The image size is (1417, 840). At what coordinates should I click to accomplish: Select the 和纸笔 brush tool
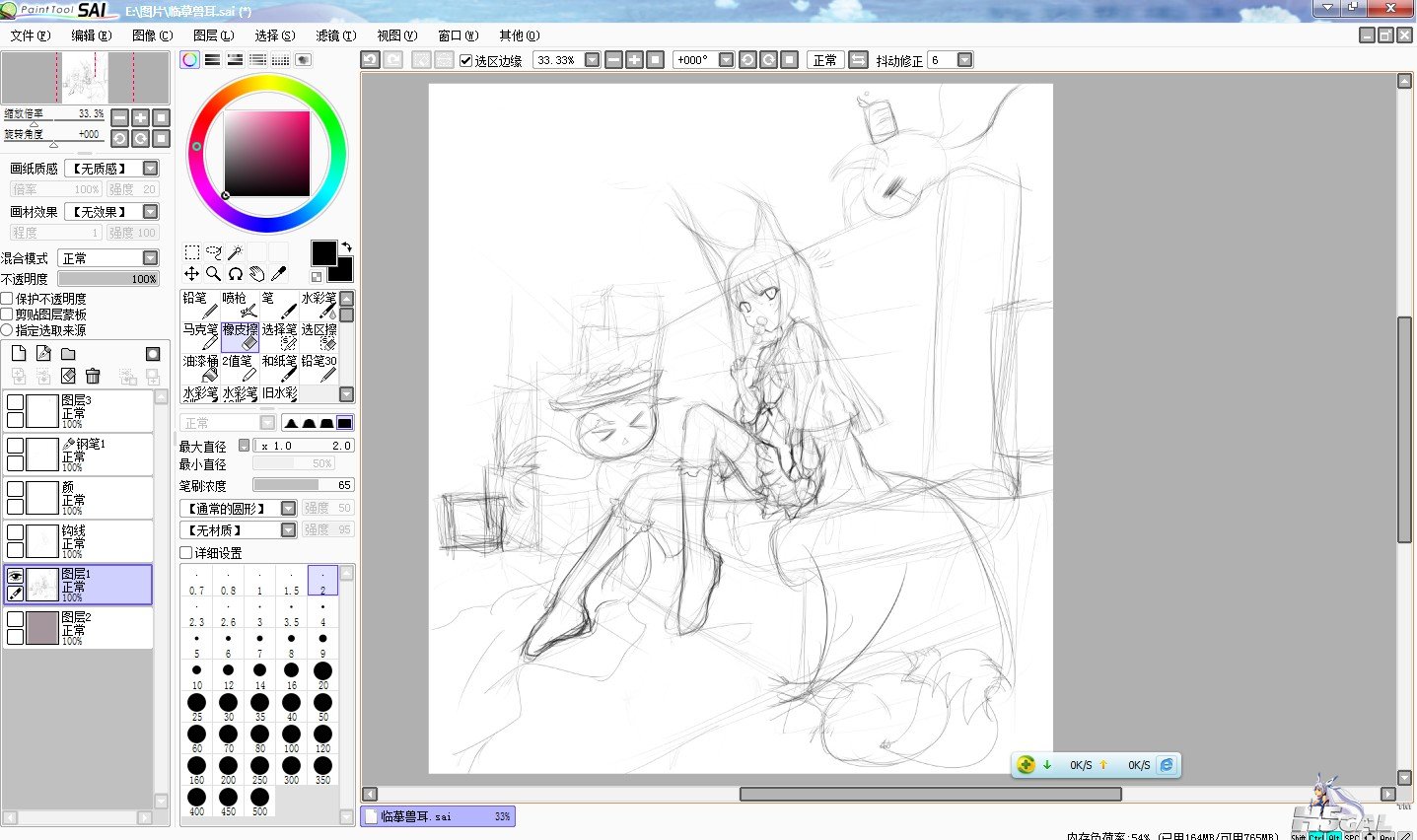(x=279, y=369)
